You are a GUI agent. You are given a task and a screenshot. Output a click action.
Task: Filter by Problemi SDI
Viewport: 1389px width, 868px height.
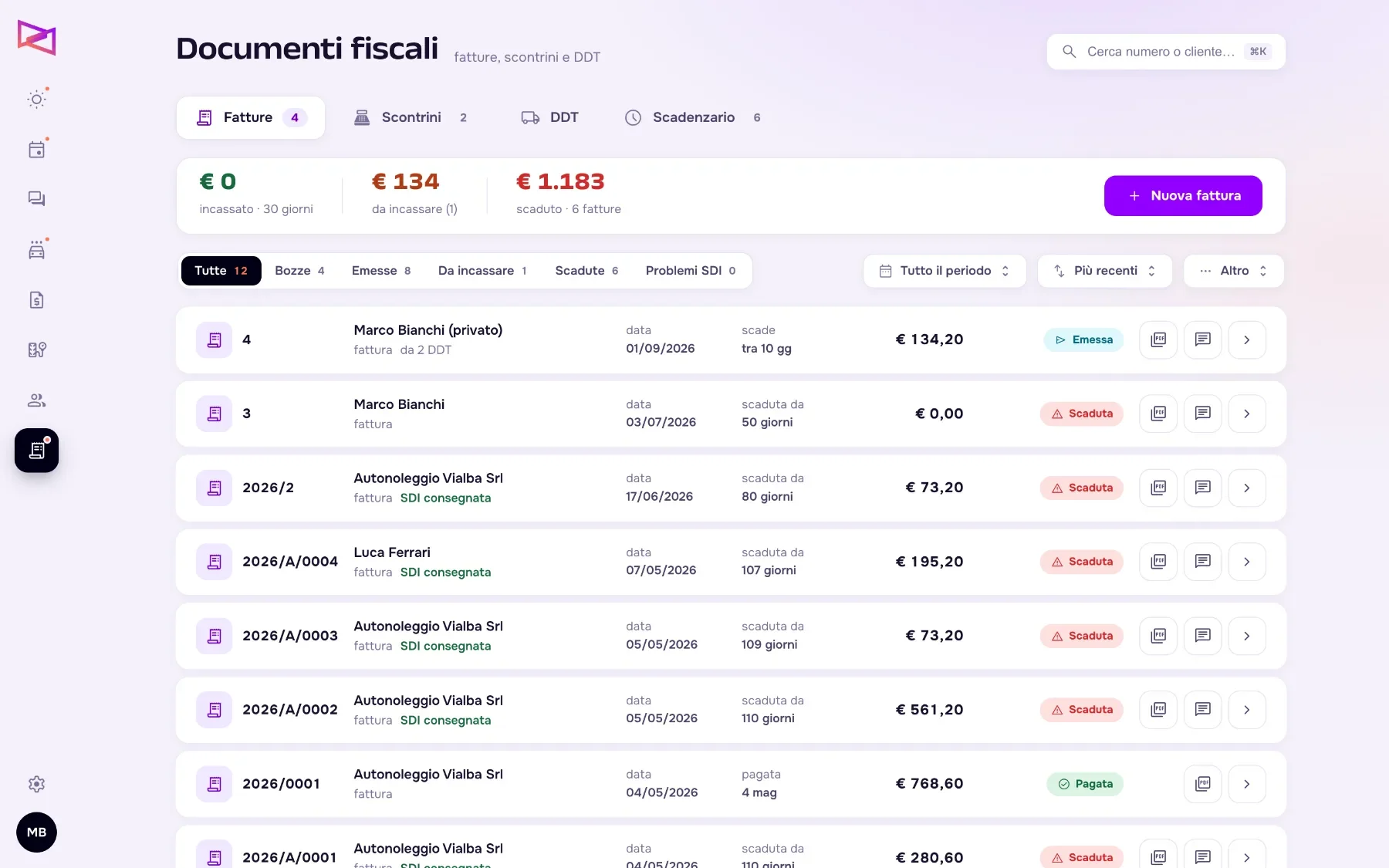[691, 271]
